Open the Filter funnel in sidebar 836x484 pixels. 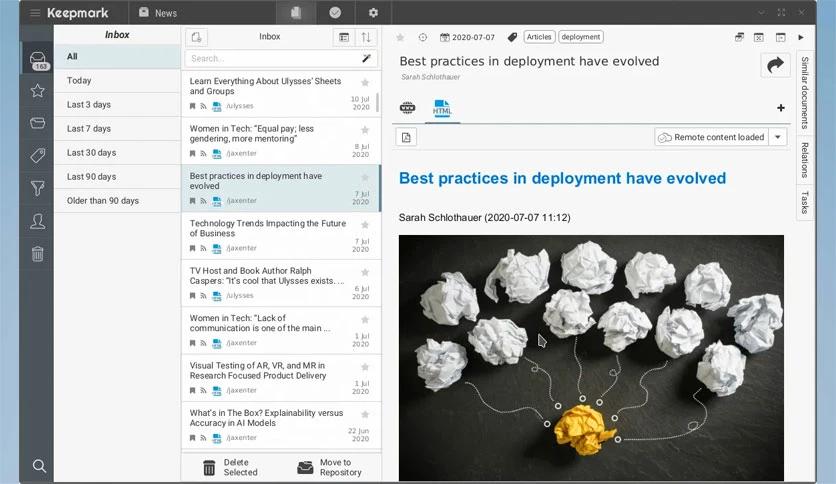coord(37,188)
